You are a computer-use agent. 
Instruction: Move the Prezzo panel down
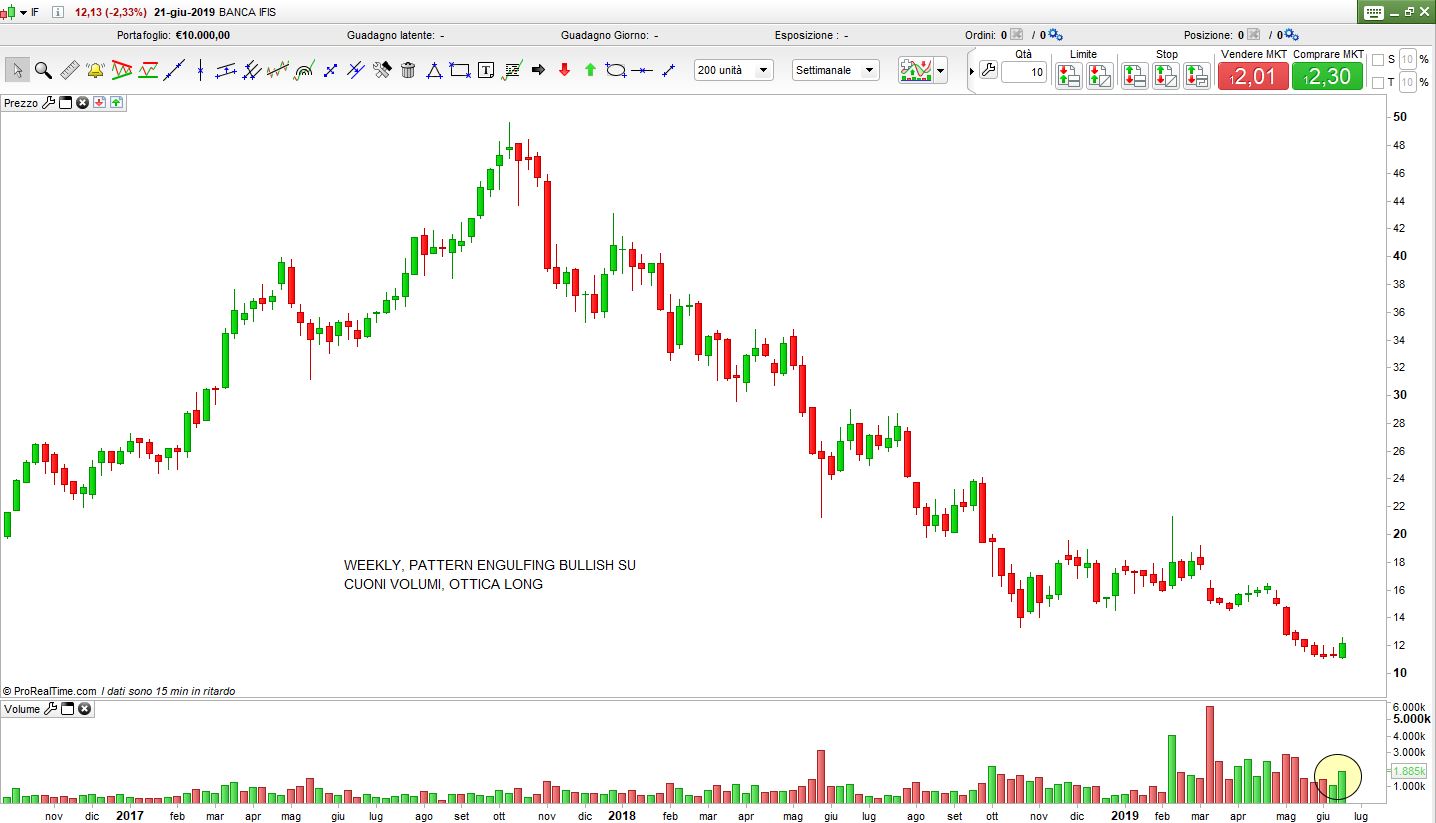click(x=100, y=103)
